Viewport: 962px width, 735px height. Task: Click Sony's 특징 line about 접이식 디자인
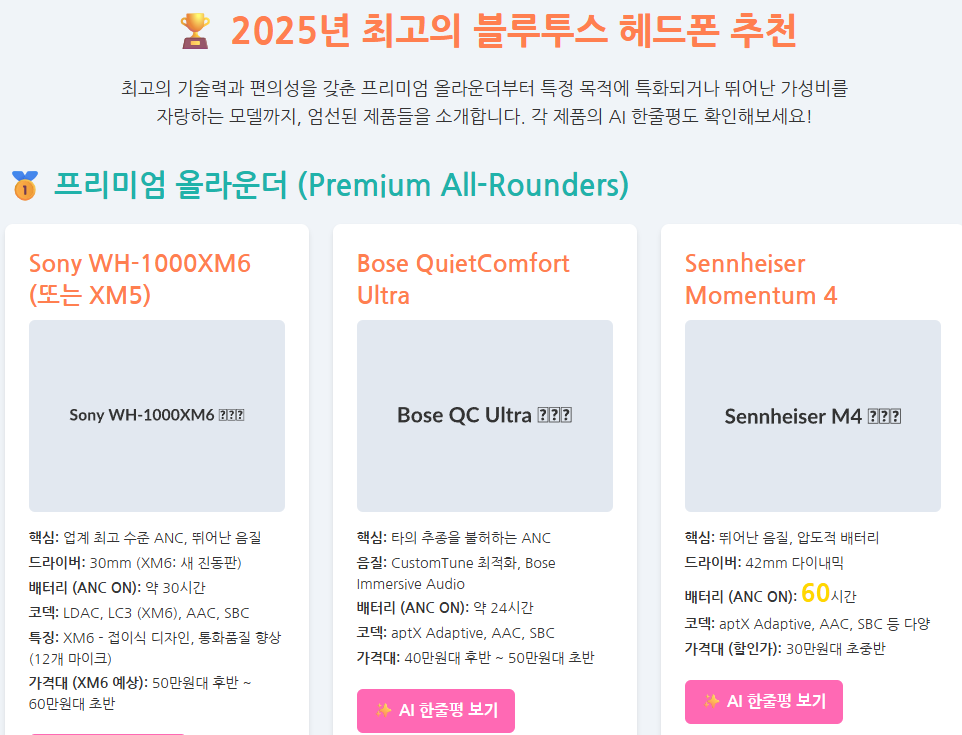point(155,648)
